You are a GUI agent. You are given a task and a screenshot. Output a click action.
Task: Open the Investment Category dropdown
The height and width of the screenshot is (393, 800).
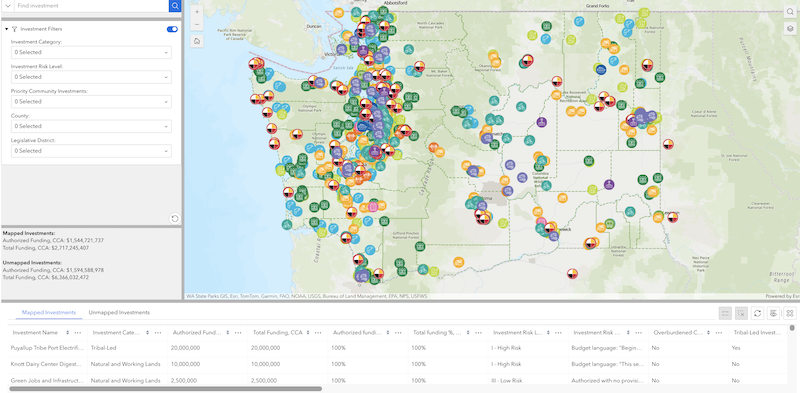tap(91, 52)
